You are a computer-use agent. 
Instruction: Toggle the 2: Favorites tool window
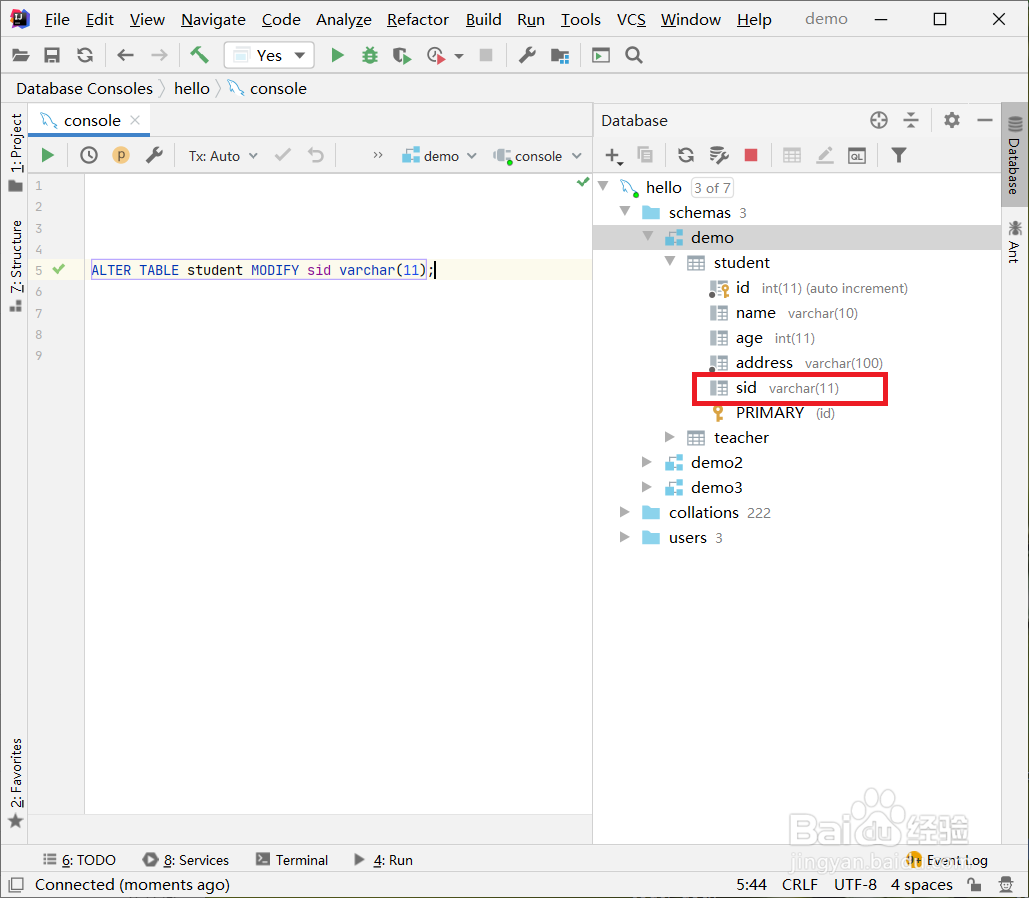[16, 782]
